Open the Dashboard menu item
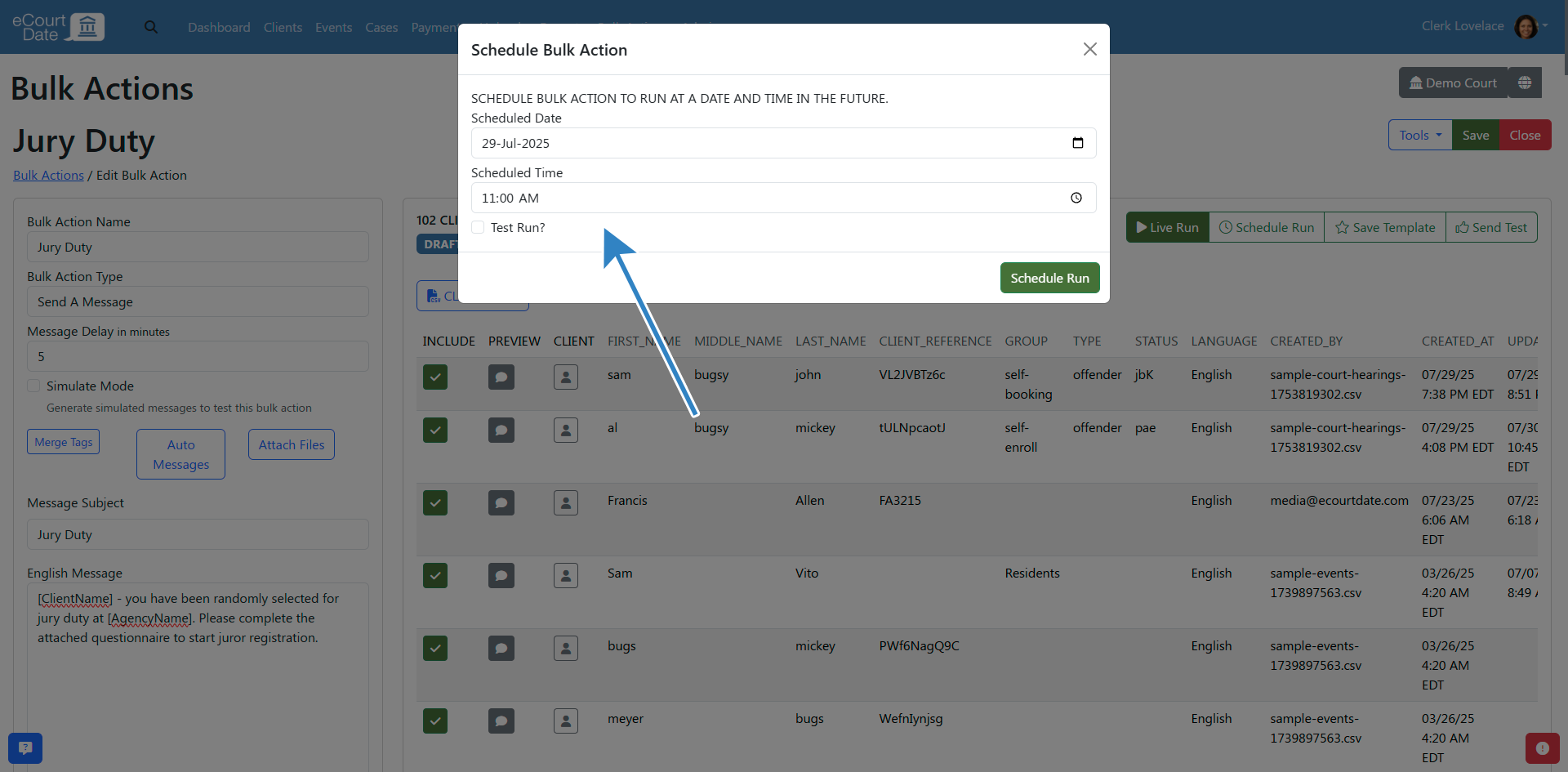The width and height of the screenshot is (1568, 772). point(219,27)
